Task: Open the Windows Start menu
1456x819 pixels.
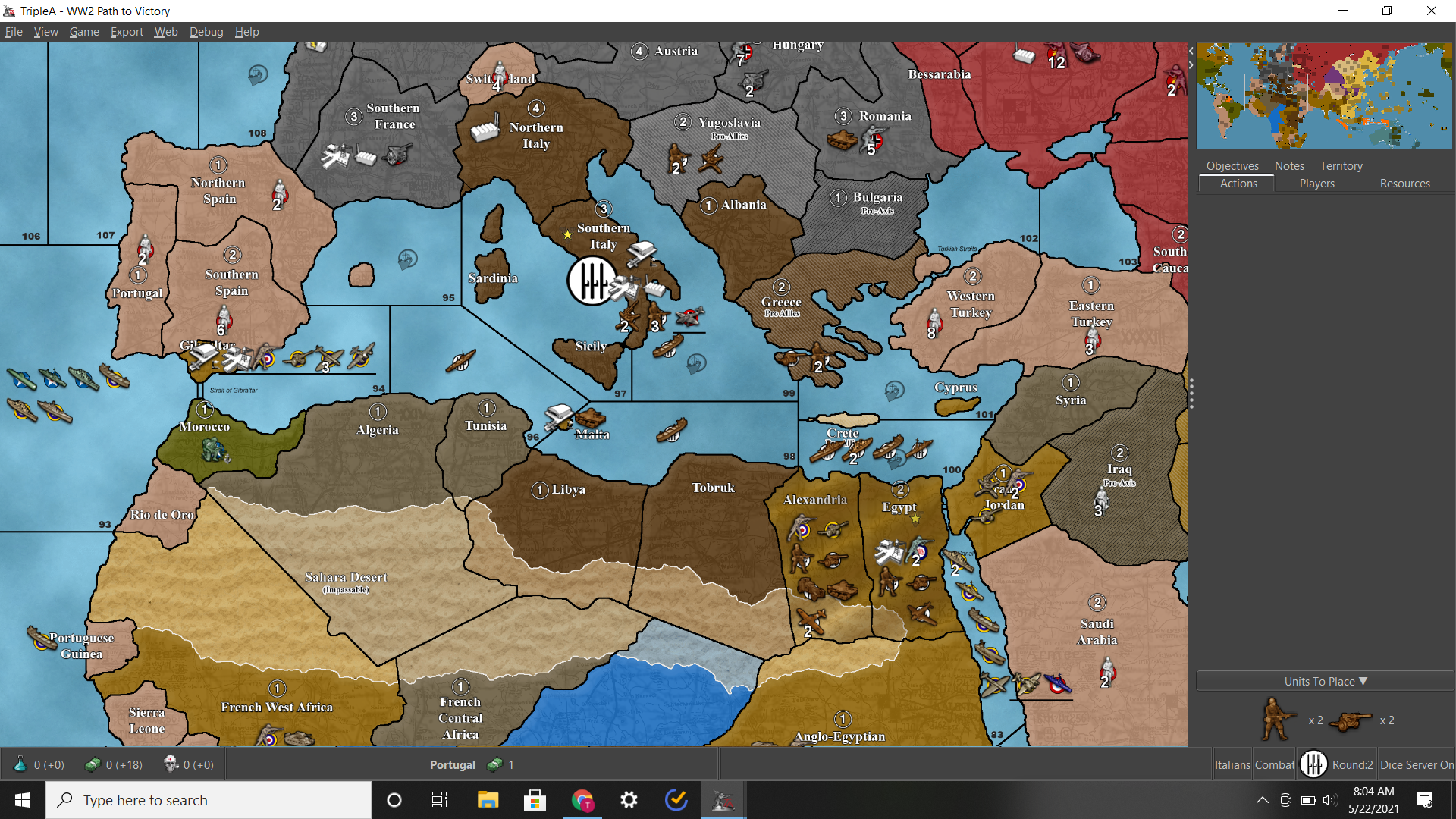Action: [23, 800]
